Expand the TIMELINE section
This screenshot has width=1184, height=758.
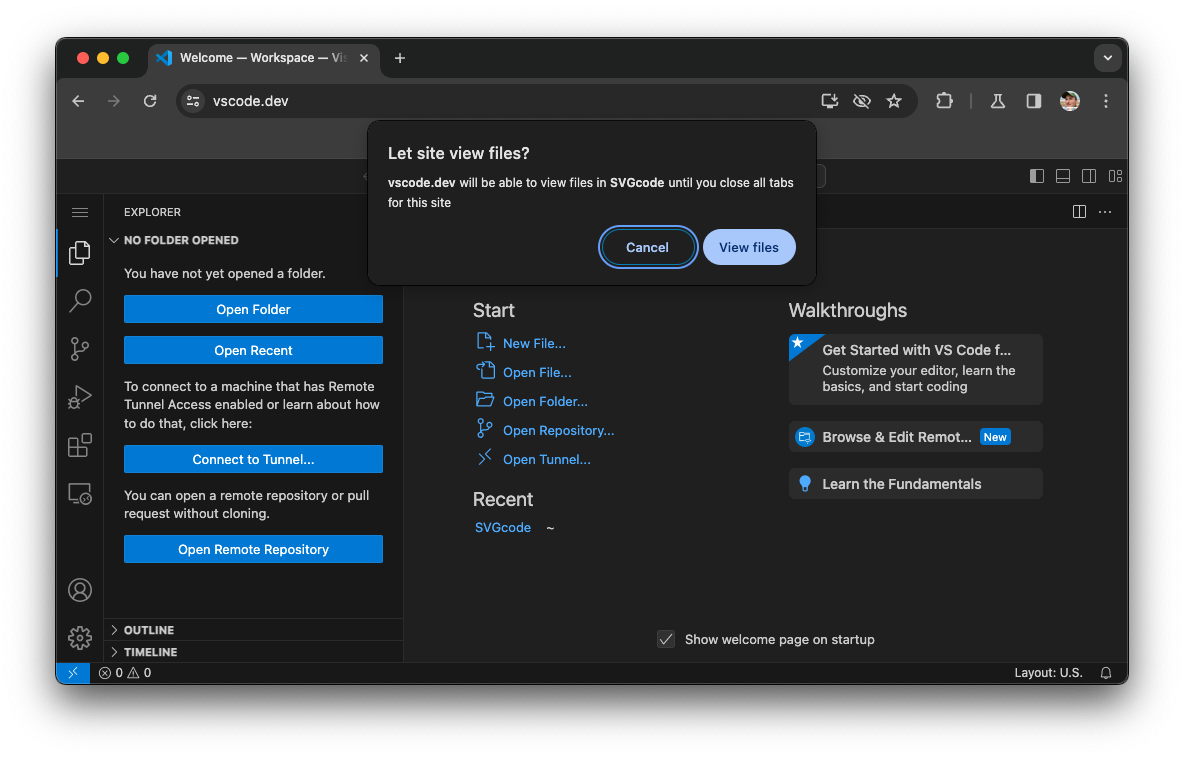[x=150, y=651]
